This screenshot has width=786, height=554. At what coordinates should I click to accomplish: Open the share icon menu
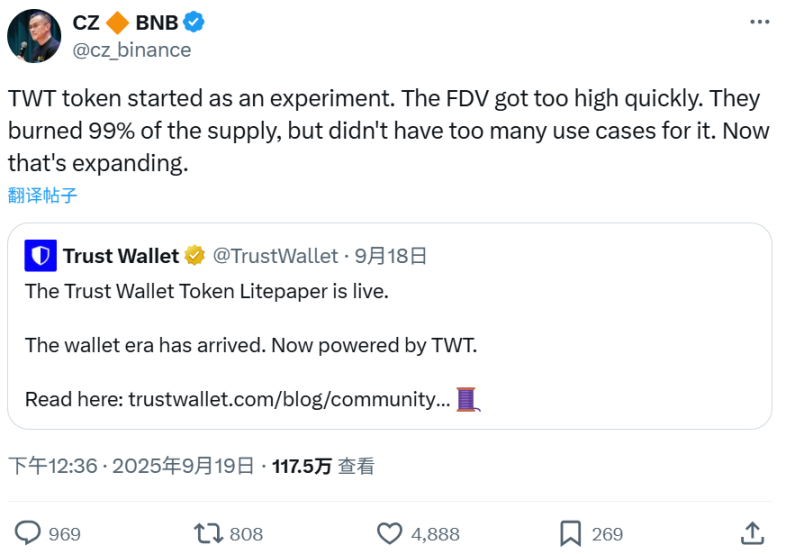point(752,533)
